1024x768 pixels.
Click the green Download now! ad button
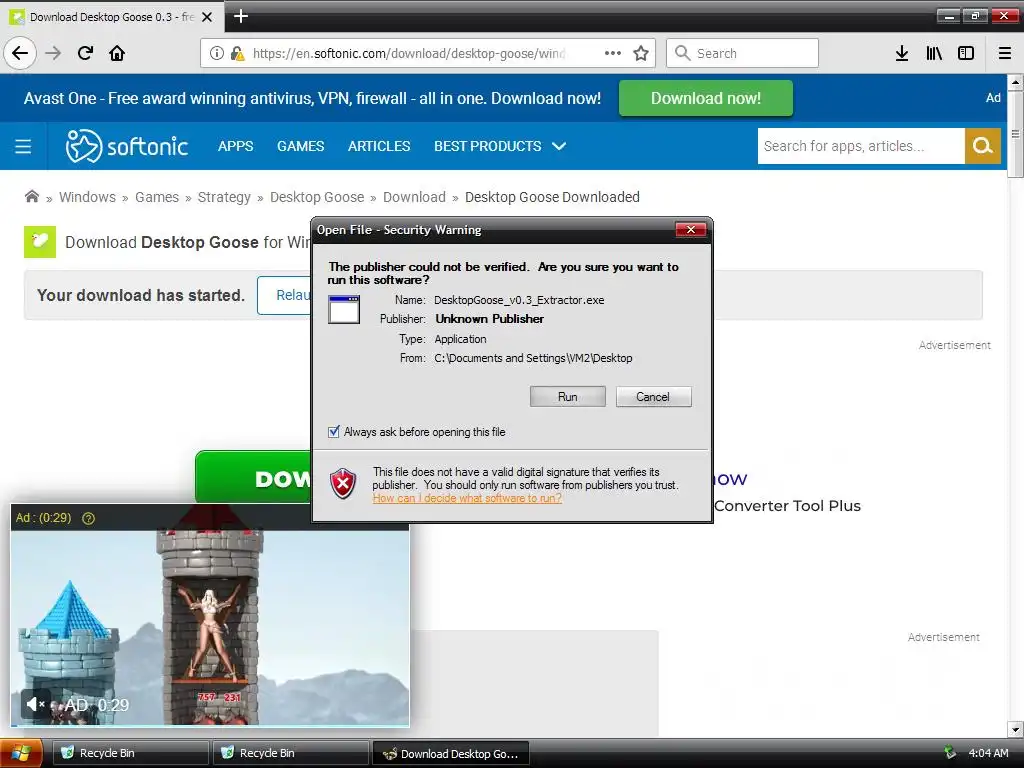[x=705, y=98]
